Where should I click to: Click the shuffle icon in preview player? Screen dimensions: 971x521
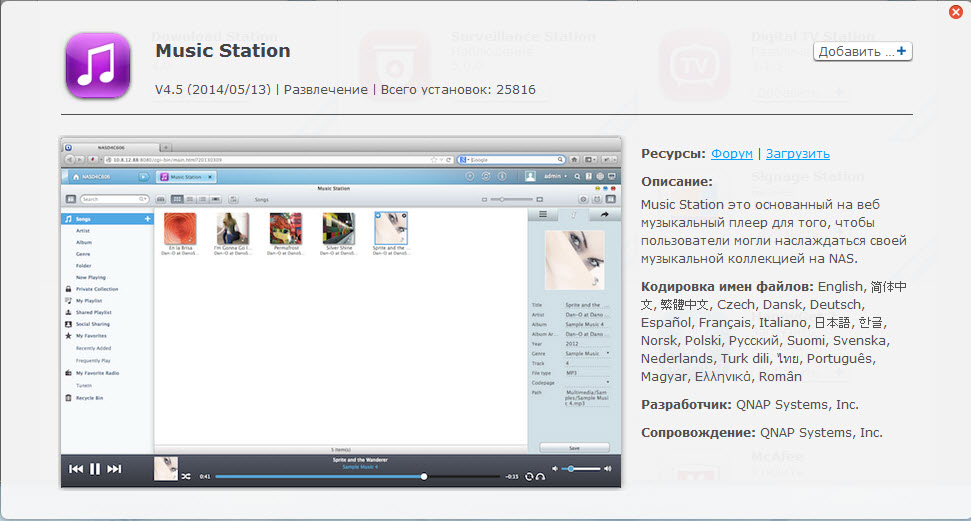186,476
